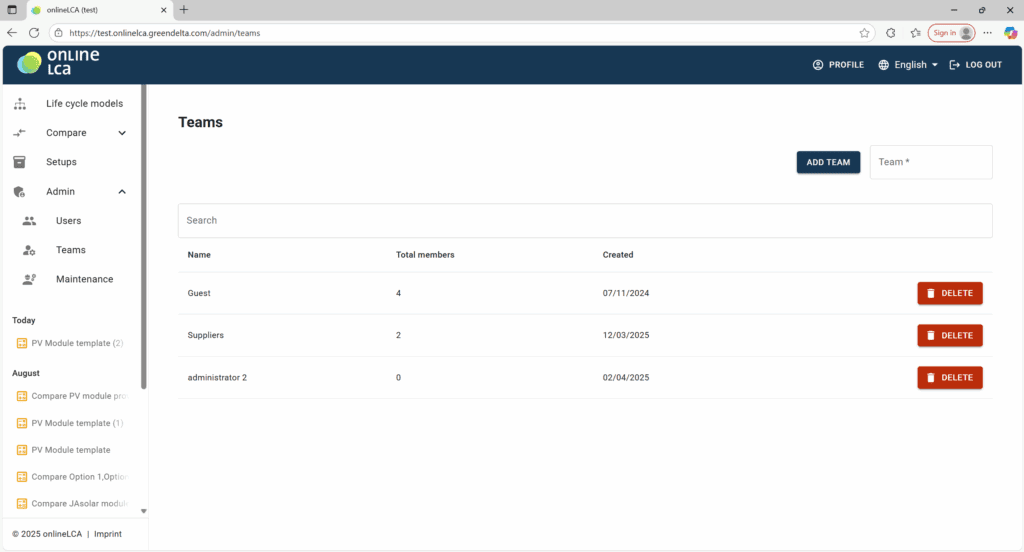1024x552 pixels.
Task: Click the browser refresh icon
Action: point(34,33)
